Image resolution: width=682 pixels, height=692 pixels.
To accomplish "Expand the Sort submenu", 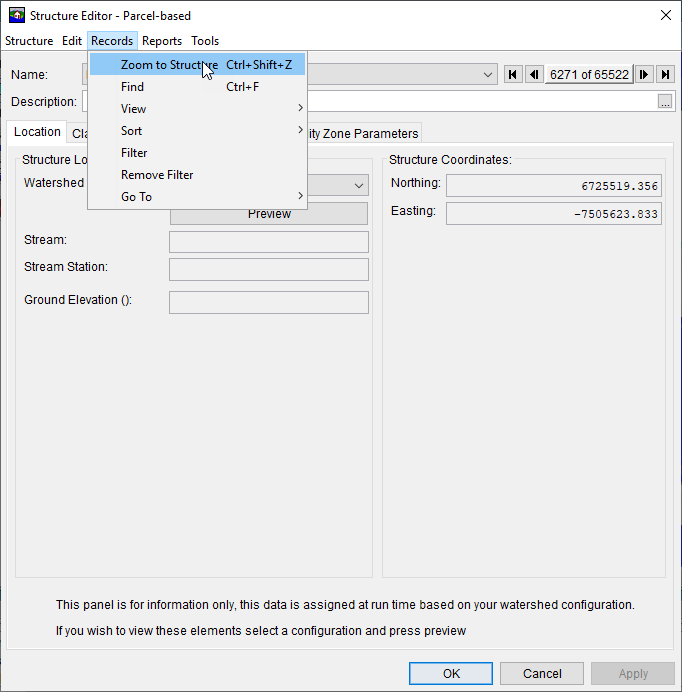I will [197, 131].
